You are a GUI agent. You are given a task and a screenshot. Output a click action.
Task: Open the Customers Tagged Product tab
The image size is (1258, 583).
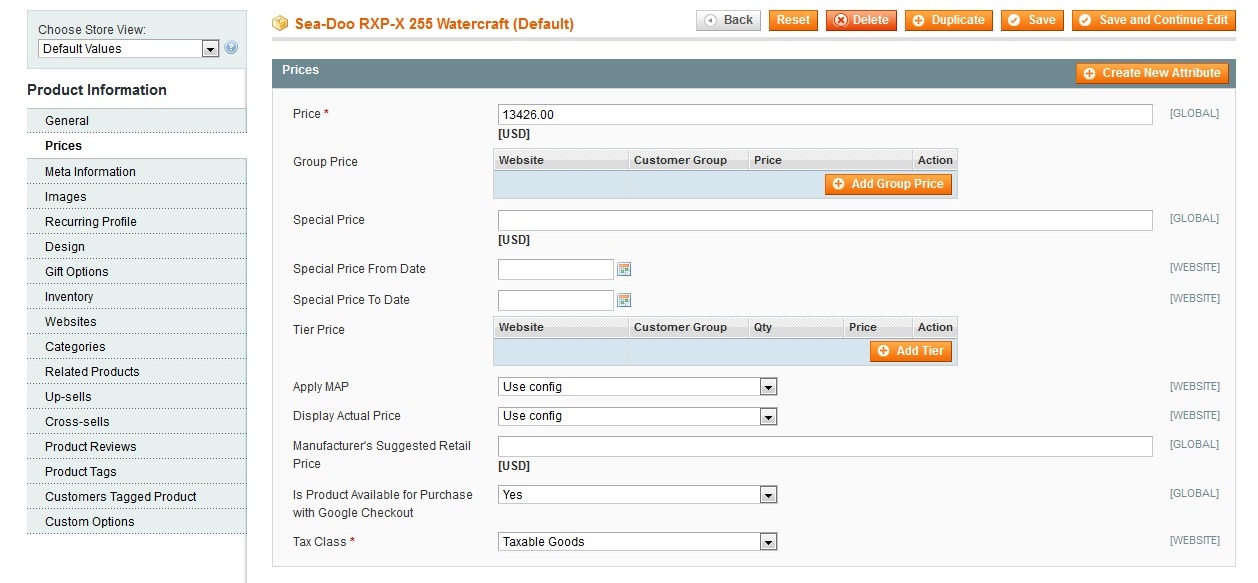pos(137,497)
